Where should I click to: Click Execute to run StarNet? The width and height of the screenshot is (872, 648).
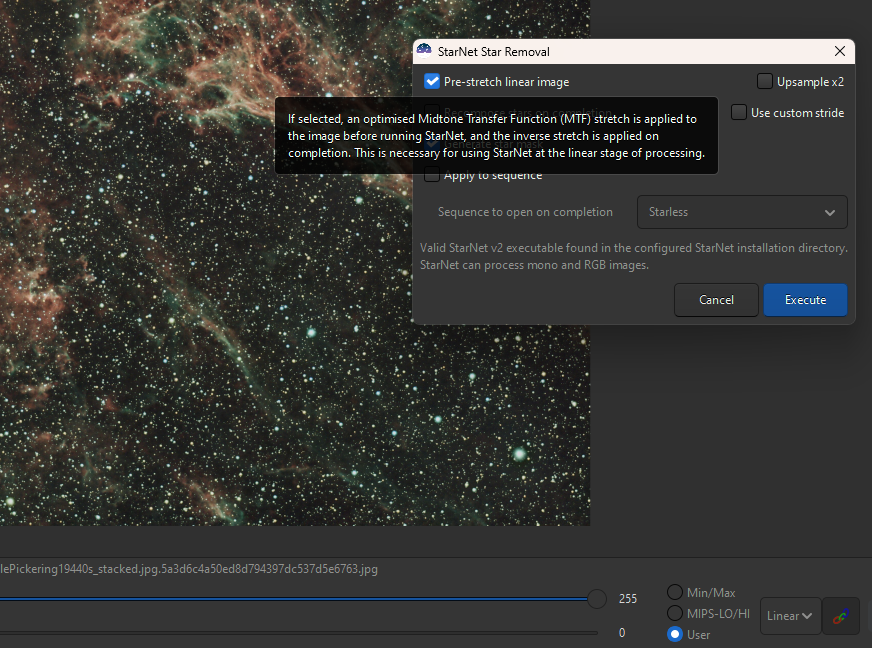click(x=805, y=300)
